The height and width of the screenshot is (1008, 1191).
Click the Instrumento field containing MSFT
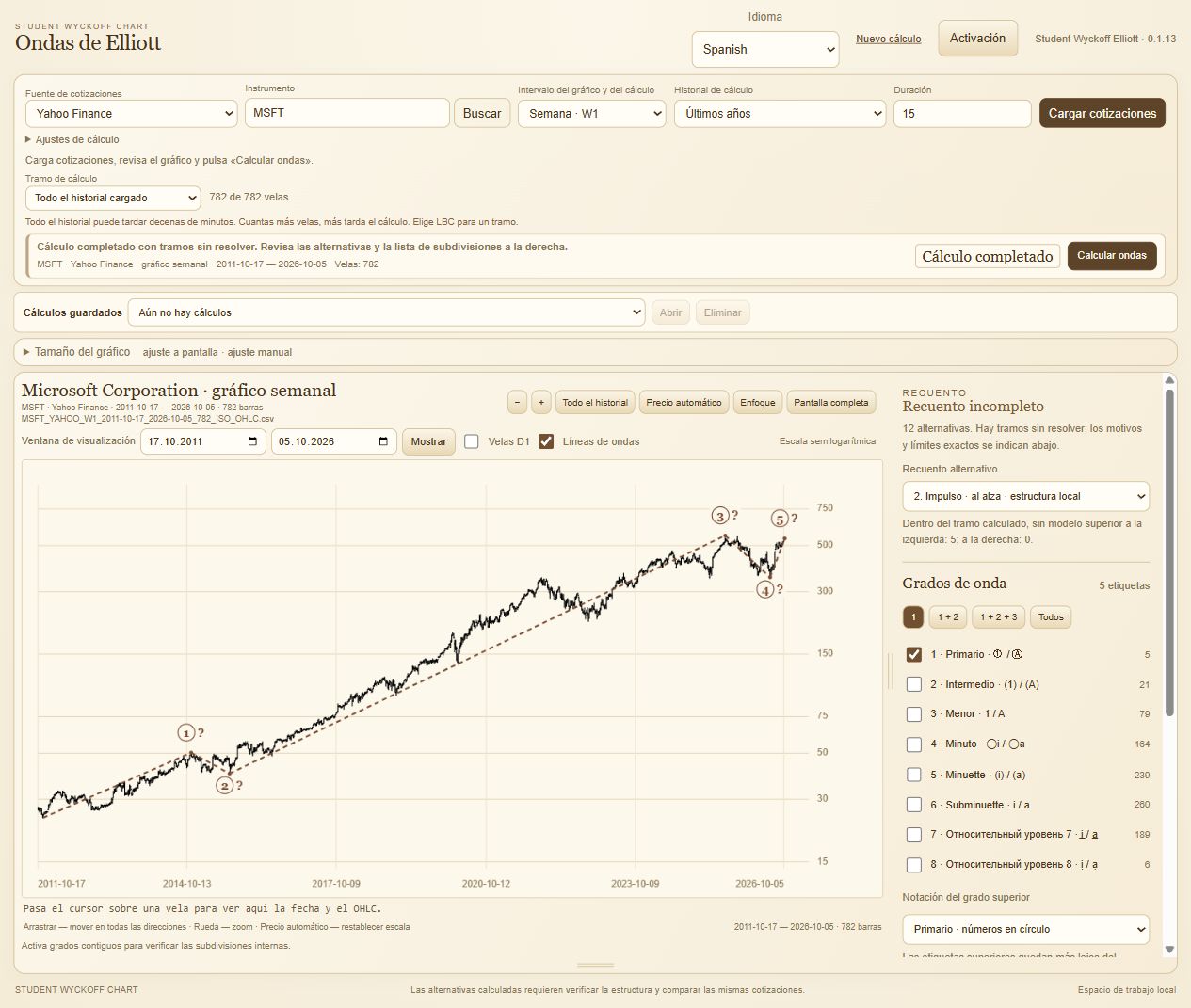[x=346, y=113]
